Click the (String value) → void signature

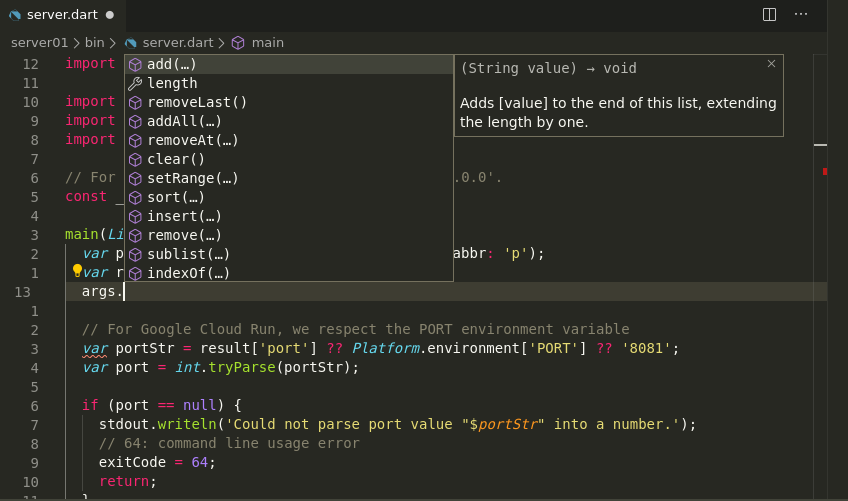coord(548,68)
